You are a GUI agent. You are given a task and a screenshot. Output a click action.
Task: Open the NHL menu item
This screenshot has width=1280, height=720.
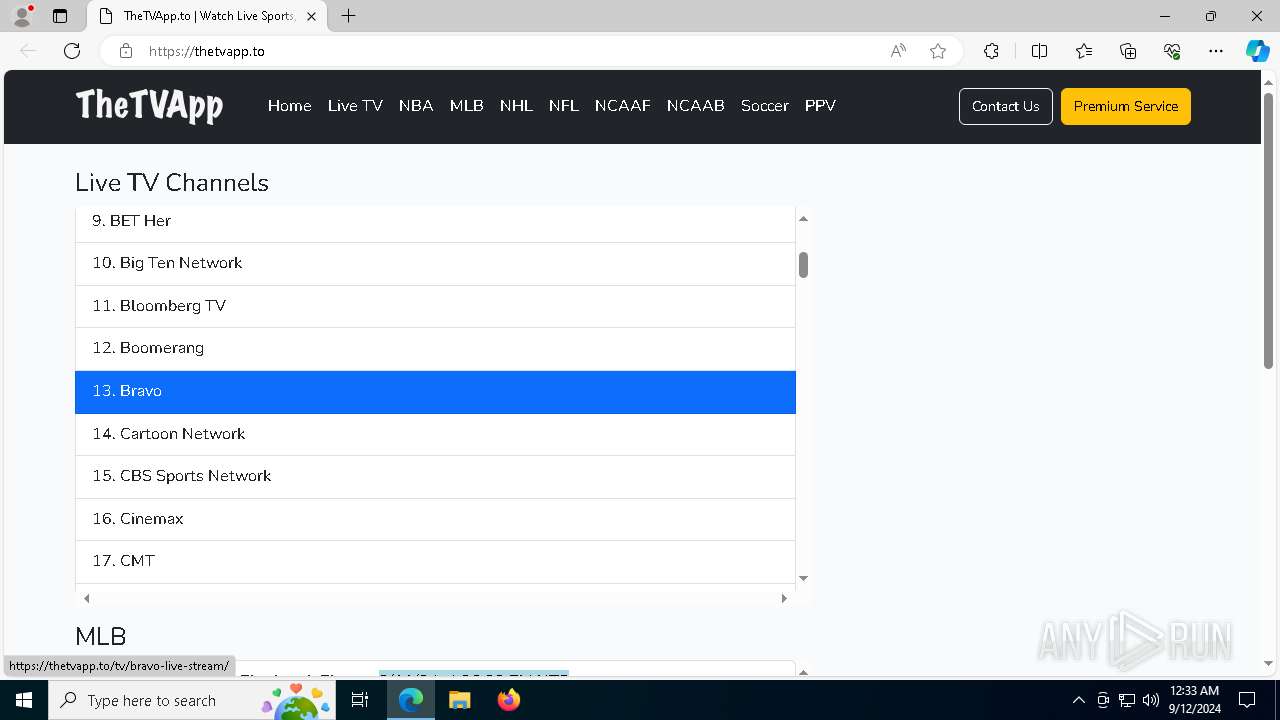(516, 106)
